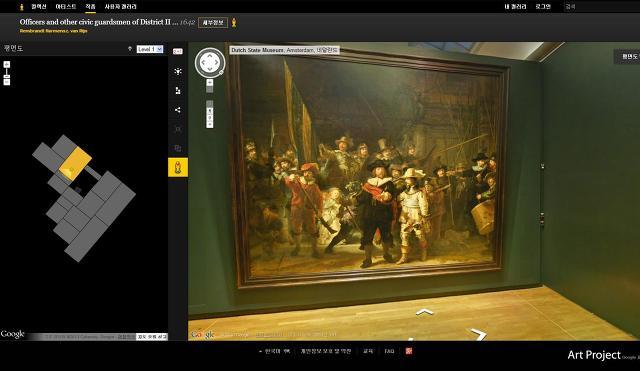The height and width of the screenshot is (371, 640).
Task: Select the 작품 artworks tab
Action: tap(90, 7)
